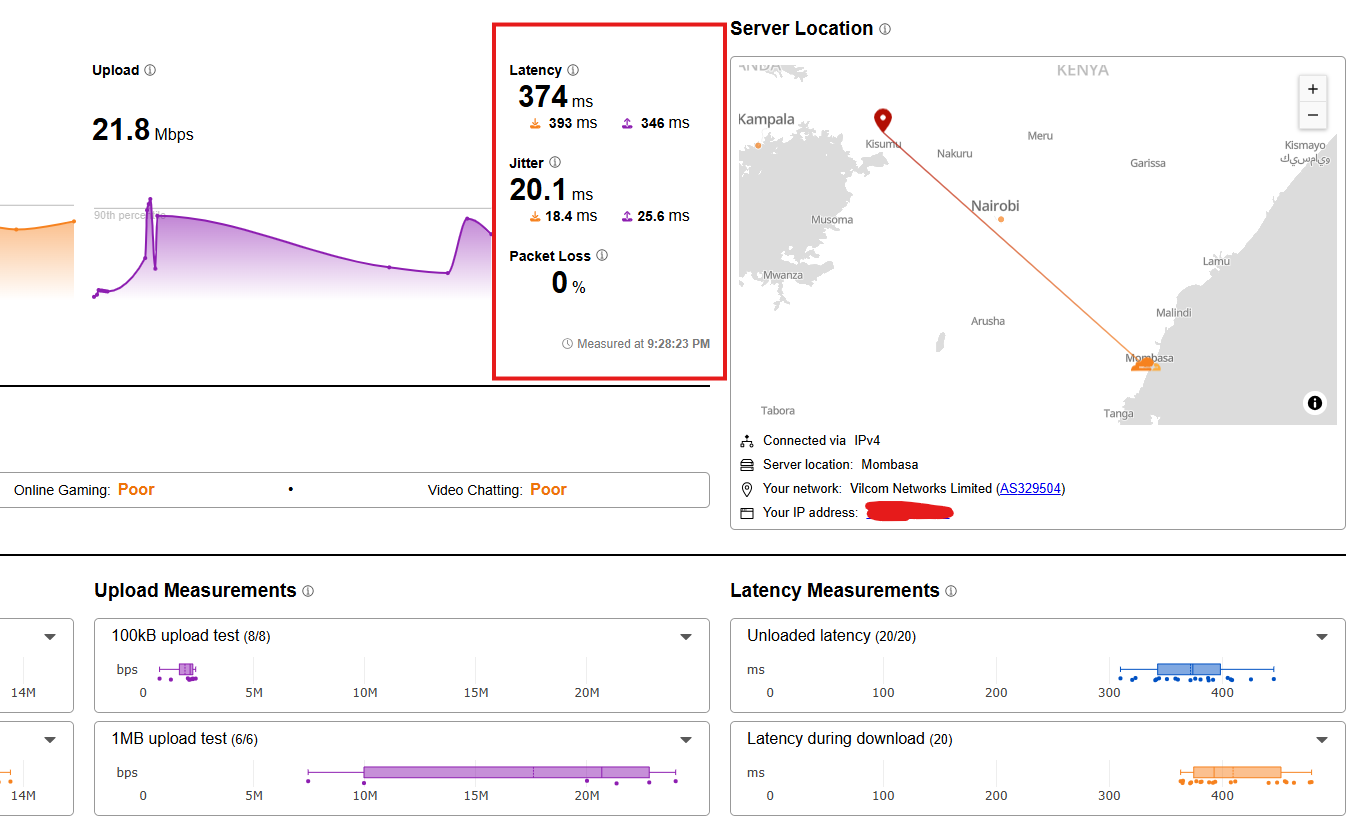Zoom in on the server map
The width and height of the screenshot is (1355, 819).
coord(1313,88)
